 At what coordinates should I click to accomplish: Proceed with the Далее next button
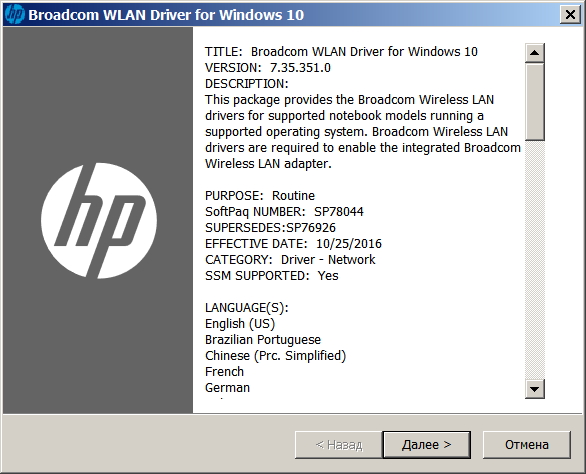(x=426, y=445)
